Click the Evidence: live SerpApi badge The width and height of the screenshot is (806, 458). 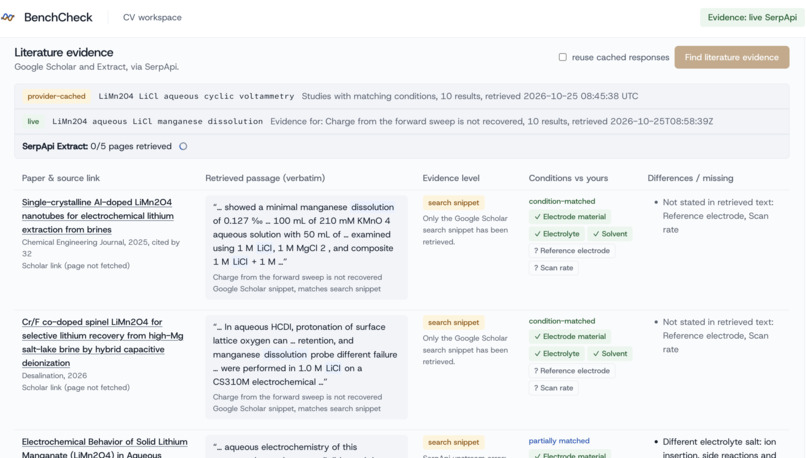click(x=752, y=17)
